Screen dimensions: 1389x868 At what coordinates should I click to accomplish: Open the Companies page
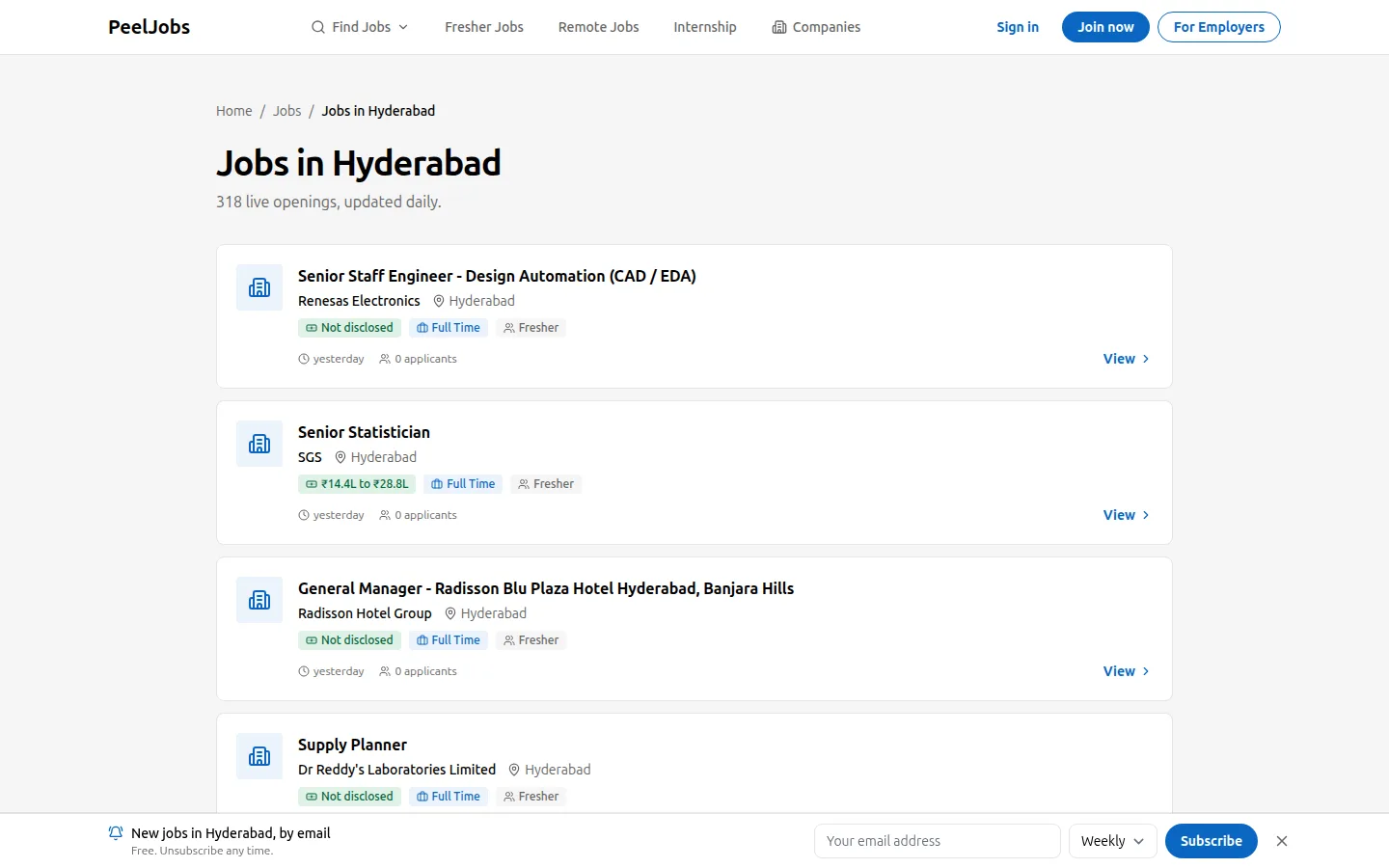pyautogui.click(x=816, y=27)
